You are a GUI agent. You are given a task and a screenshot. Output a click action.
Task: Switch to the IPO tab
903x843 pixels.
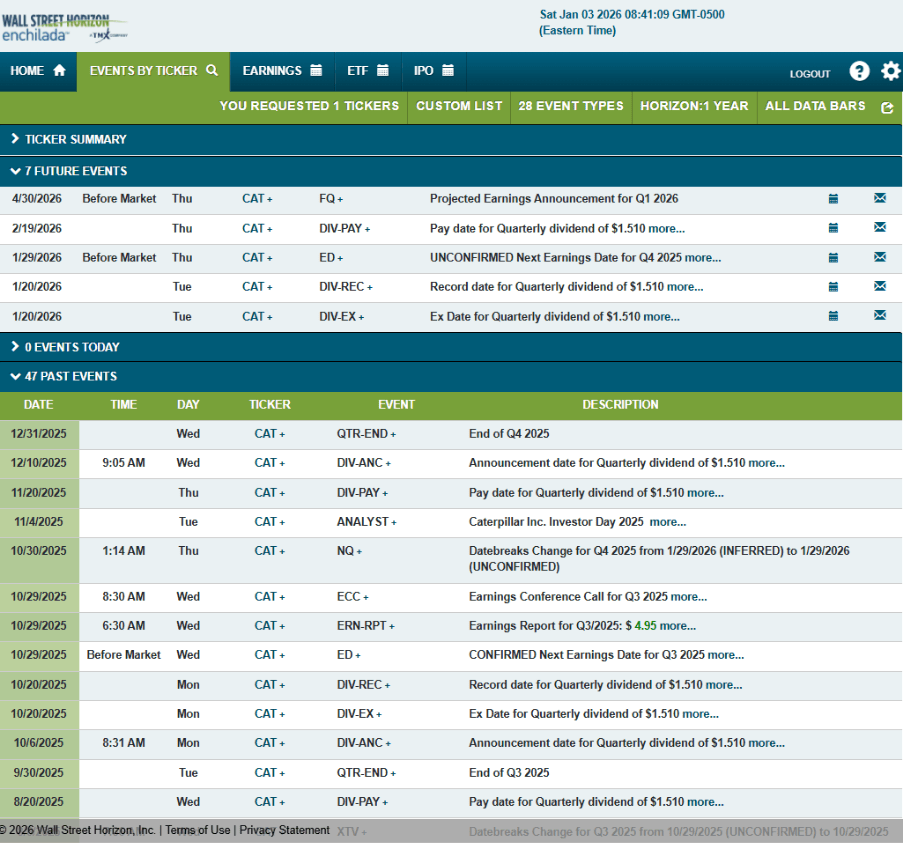coord(433,71)
